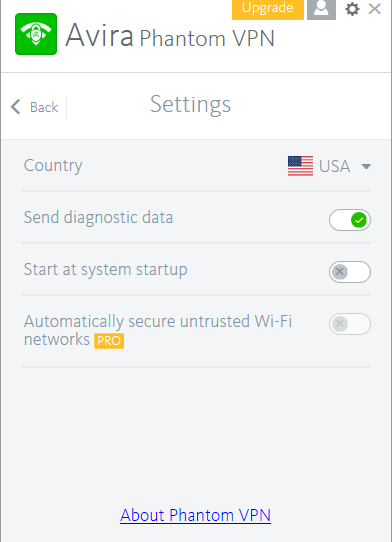Select the USA country text
This screenshot has width=392, height=542.
334,166
